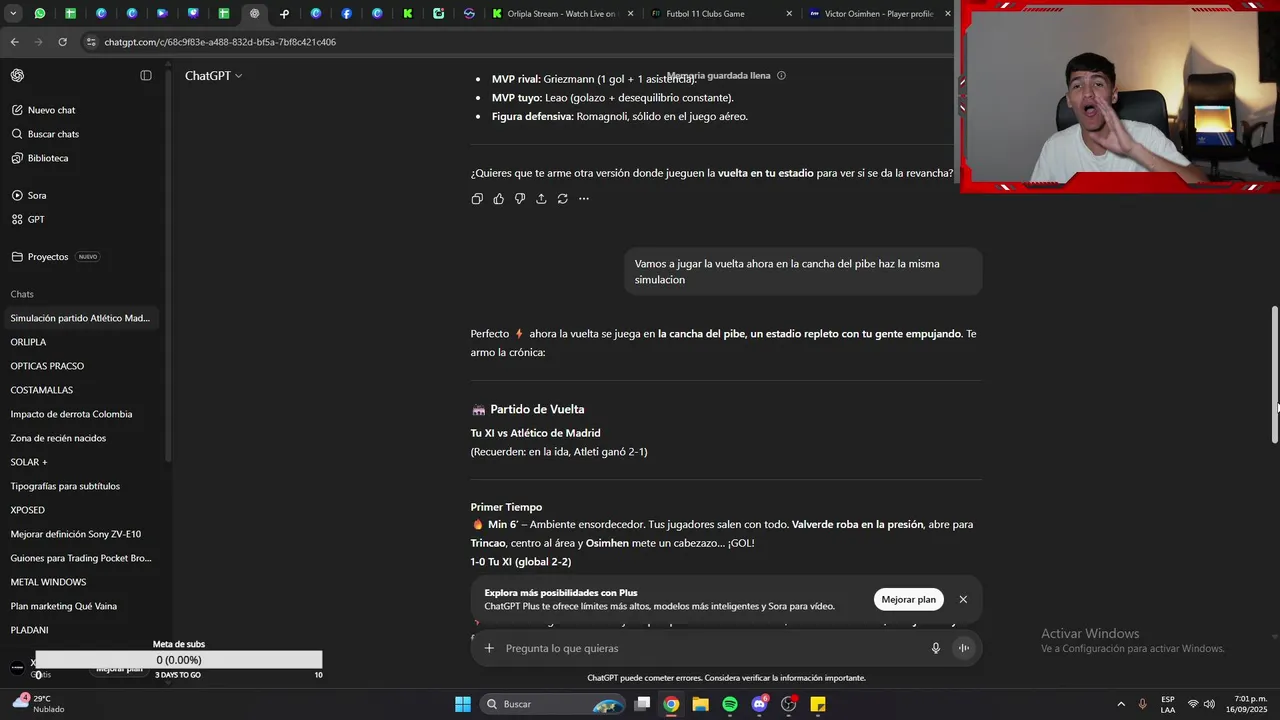
Task: Open chat Mejorar definición Sony ZV-E10
Action: point(80,534)
